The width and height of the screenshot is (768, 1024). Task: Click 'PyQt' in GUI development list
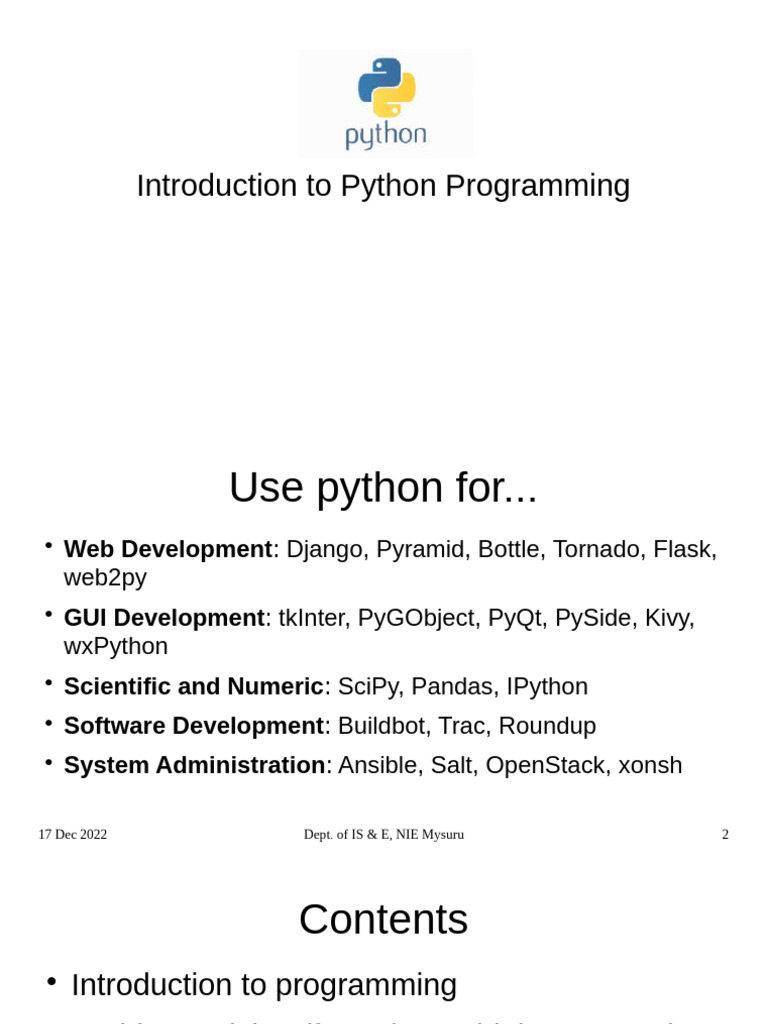point(515,618)
